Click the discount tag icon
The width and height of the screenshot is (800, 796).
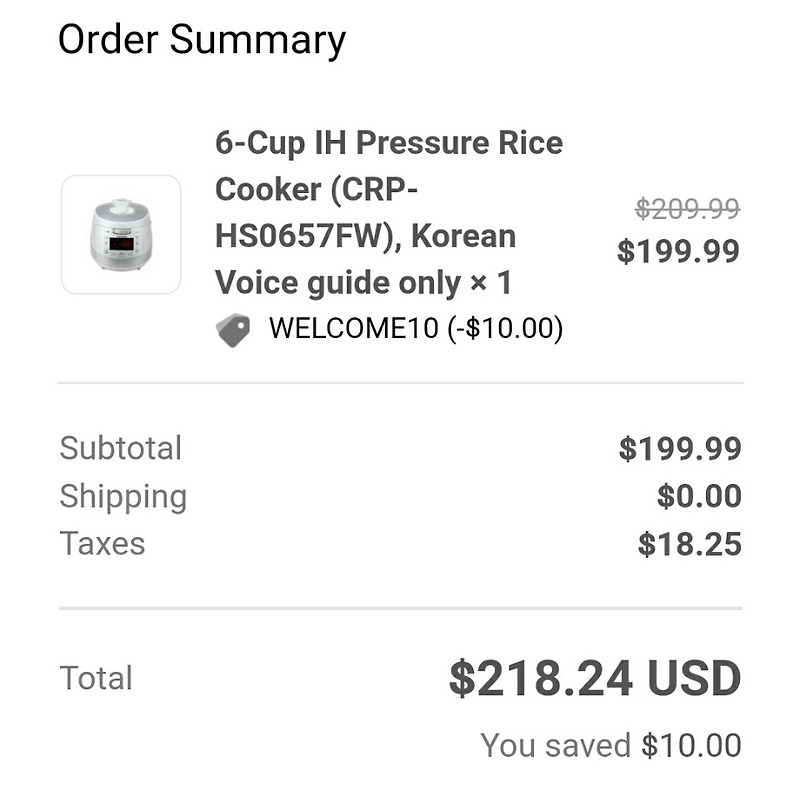point(233,329)
